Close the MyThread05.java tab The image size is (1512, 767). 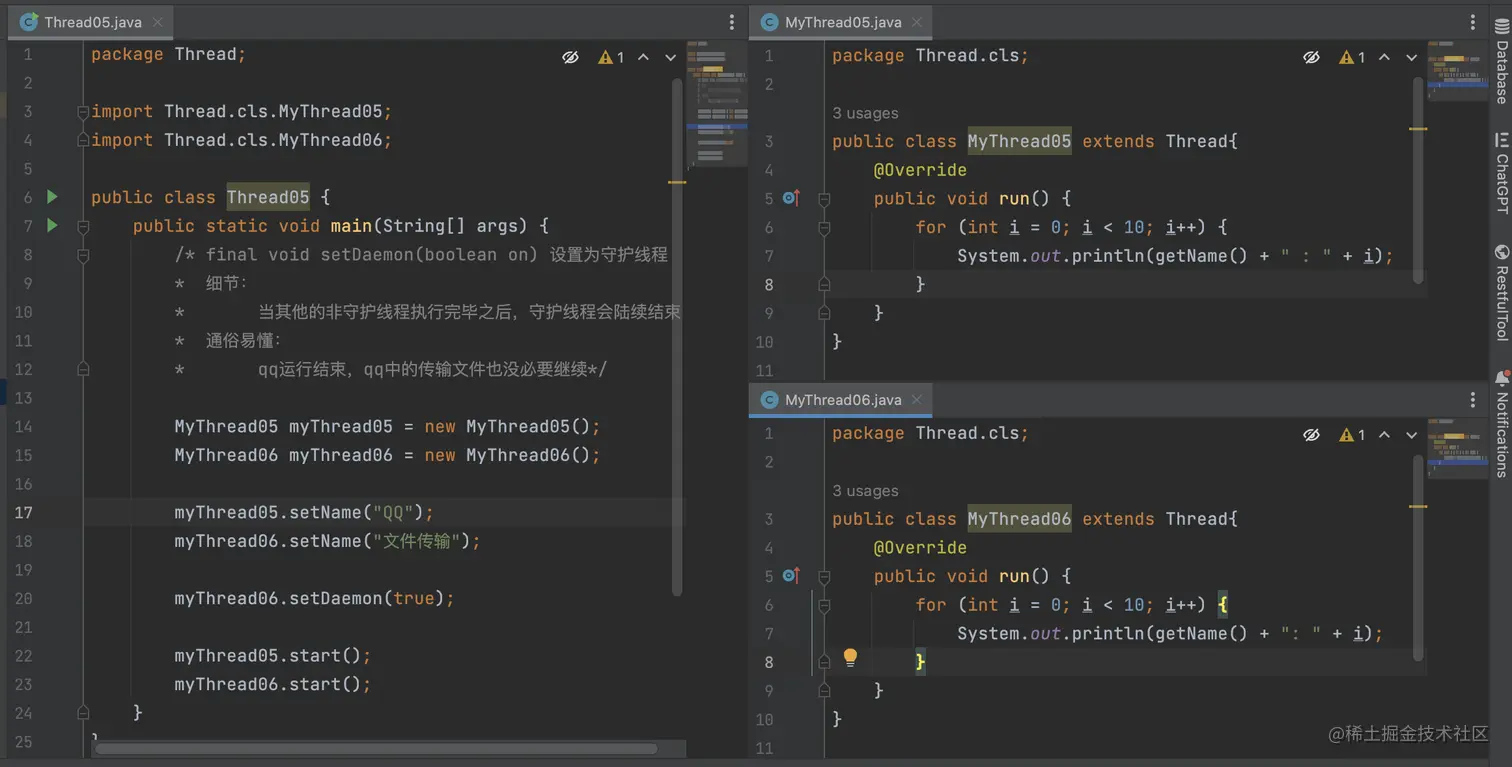tap(916, 21)
